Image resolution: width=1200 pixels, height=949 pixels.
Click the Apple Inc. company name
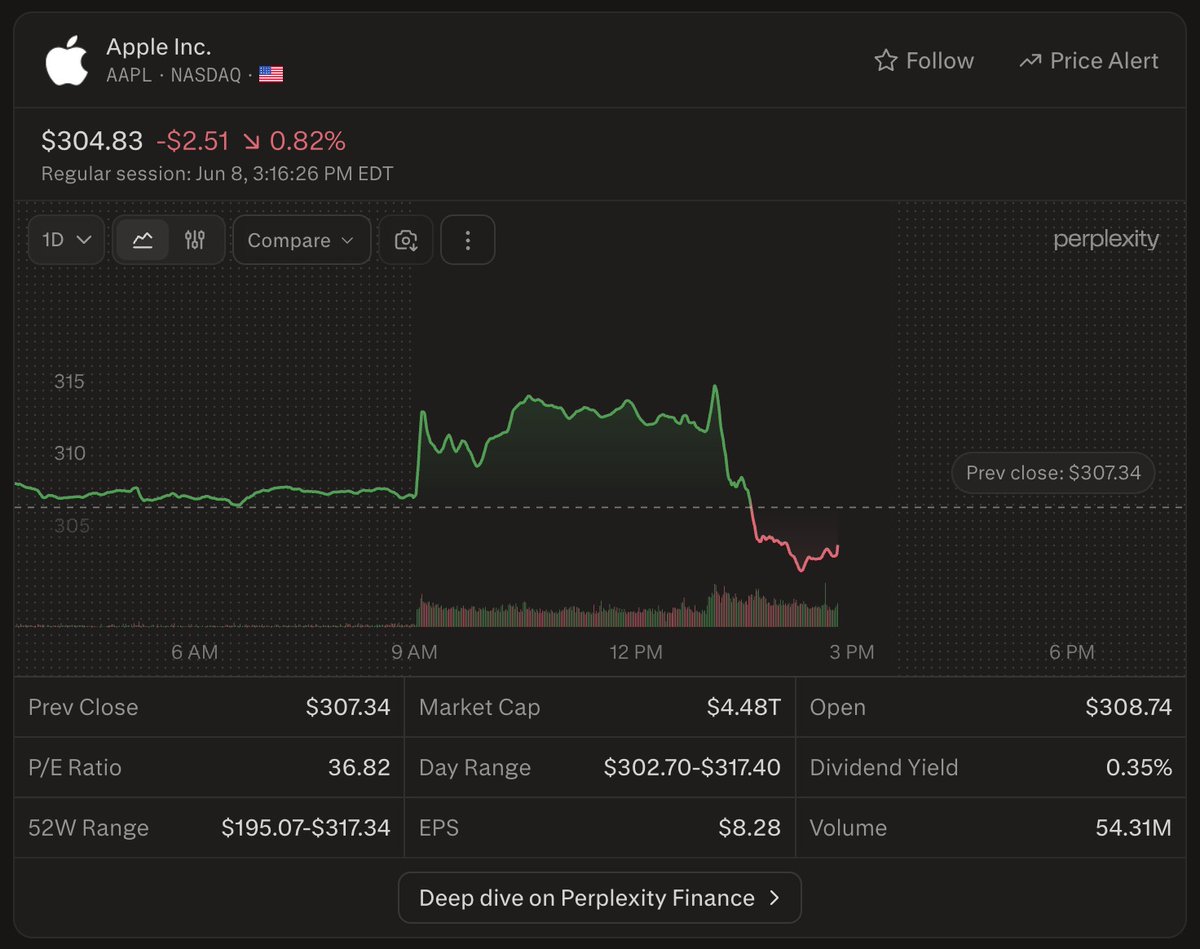point(158,46)
